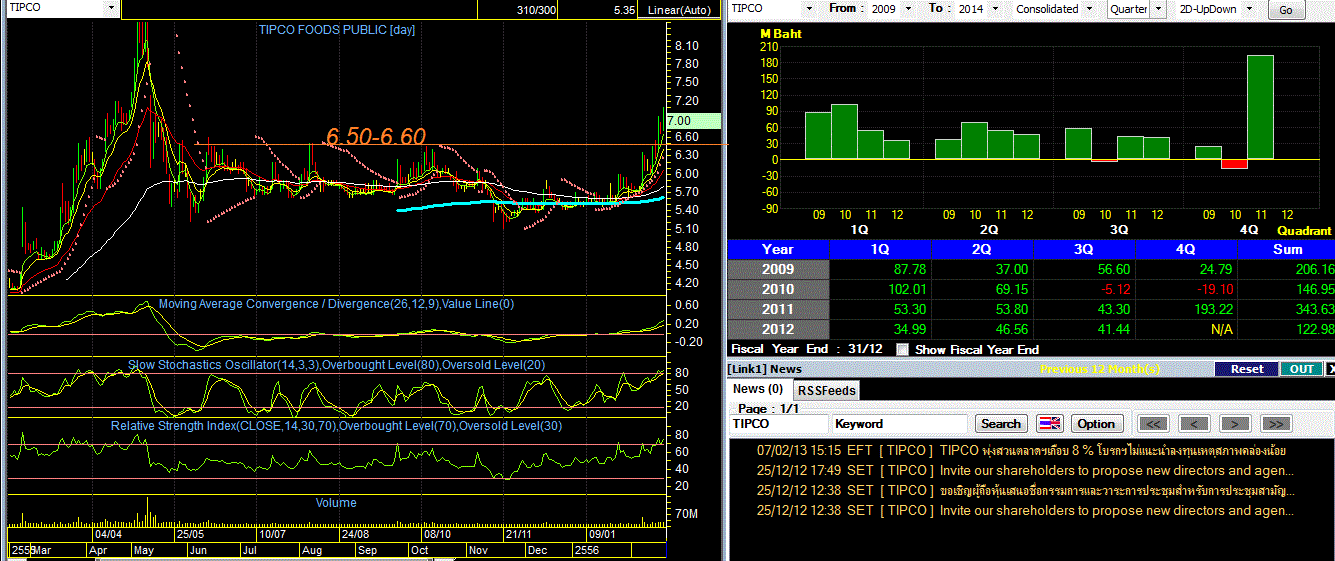The width and height of the screenshot is (1335, 561).
Task: Click the OUT button in news header
Action: (x=1301, y=369)
